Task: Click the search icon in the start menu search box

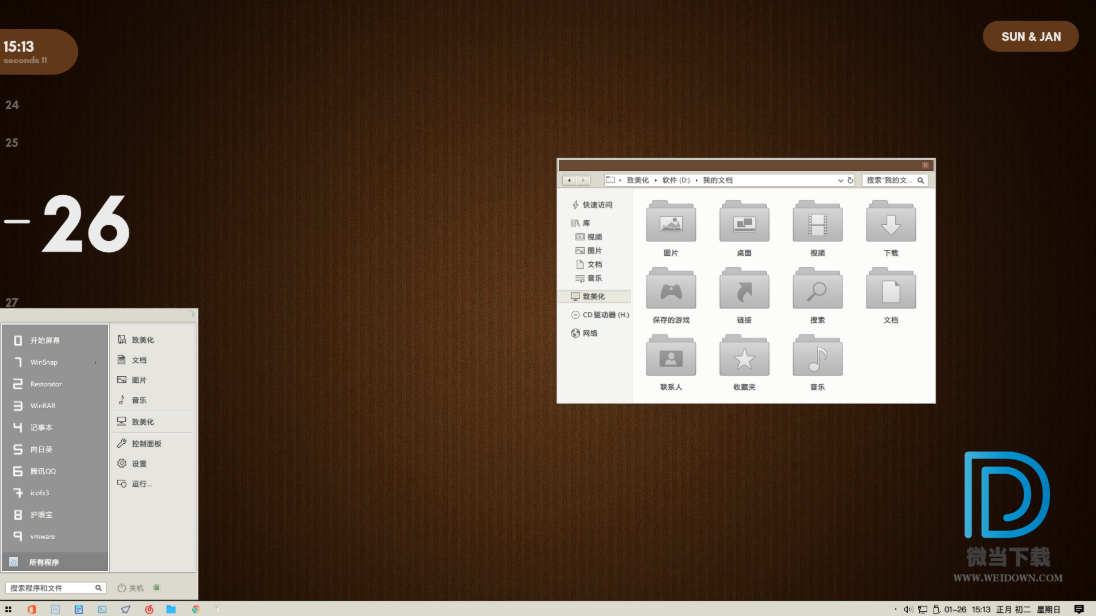Action: 99,588
